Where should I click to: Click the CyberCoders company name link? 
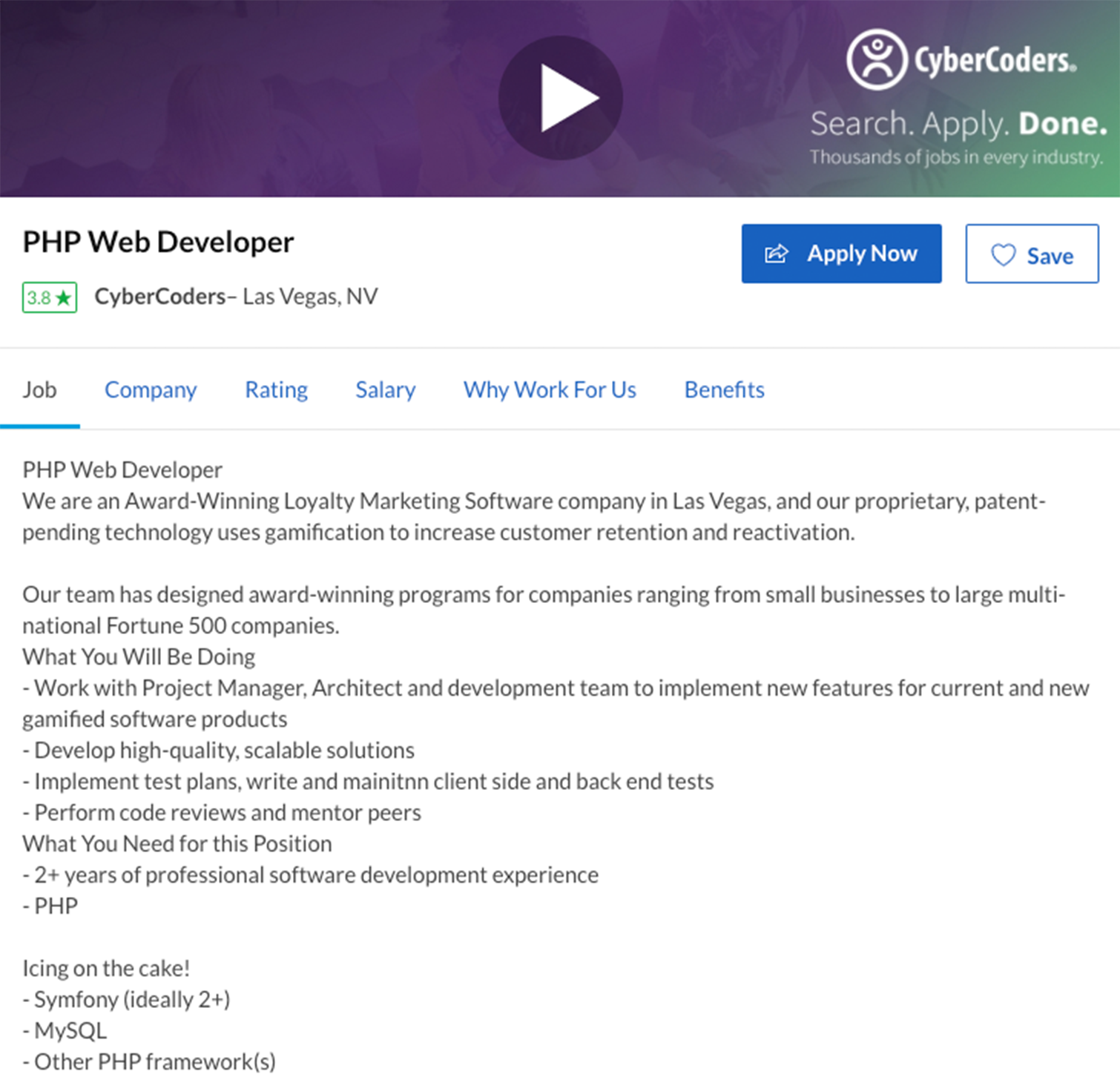(x=159, y=296)
